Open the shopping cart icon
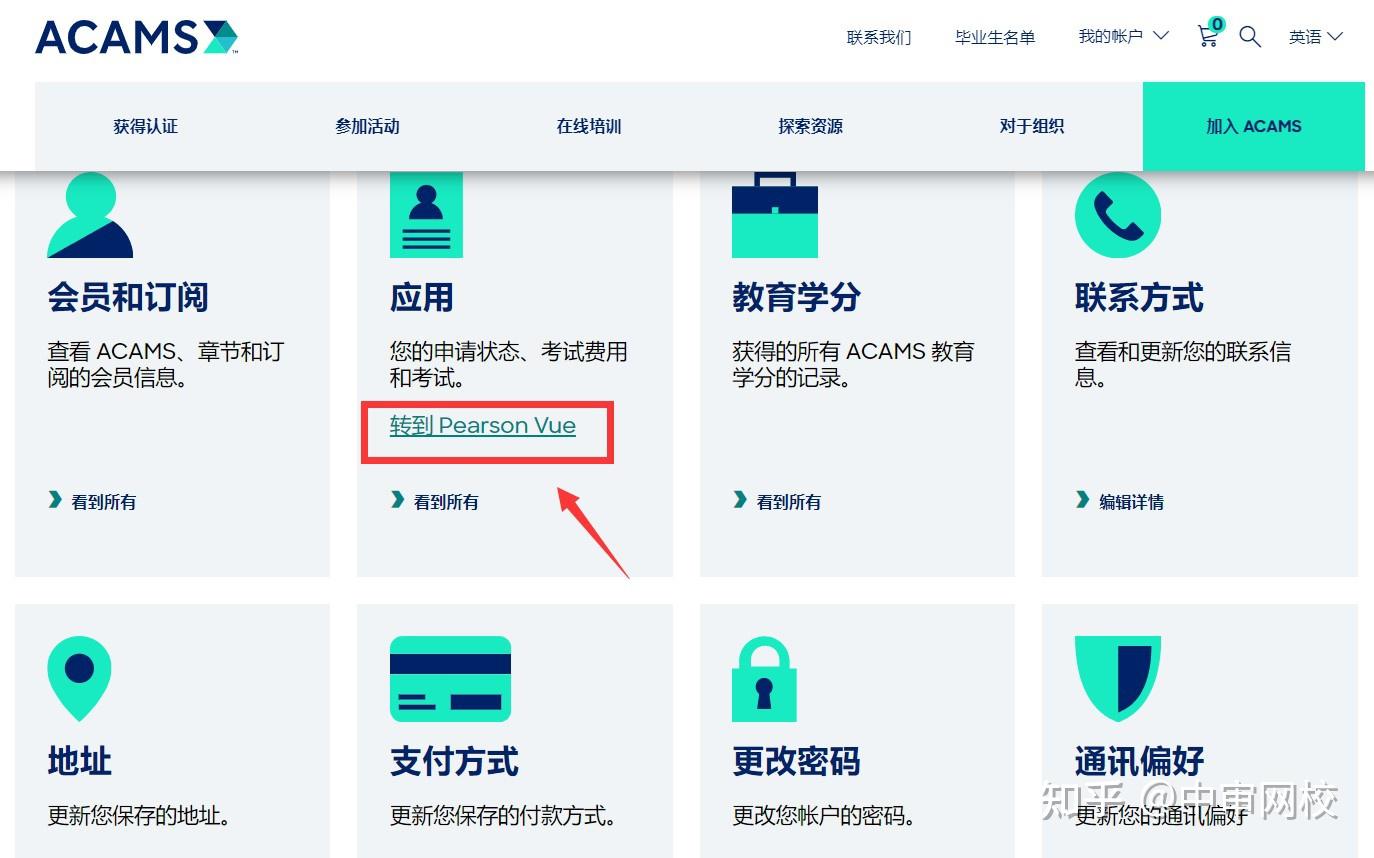1374x858 pixels. coord(1209,34)
